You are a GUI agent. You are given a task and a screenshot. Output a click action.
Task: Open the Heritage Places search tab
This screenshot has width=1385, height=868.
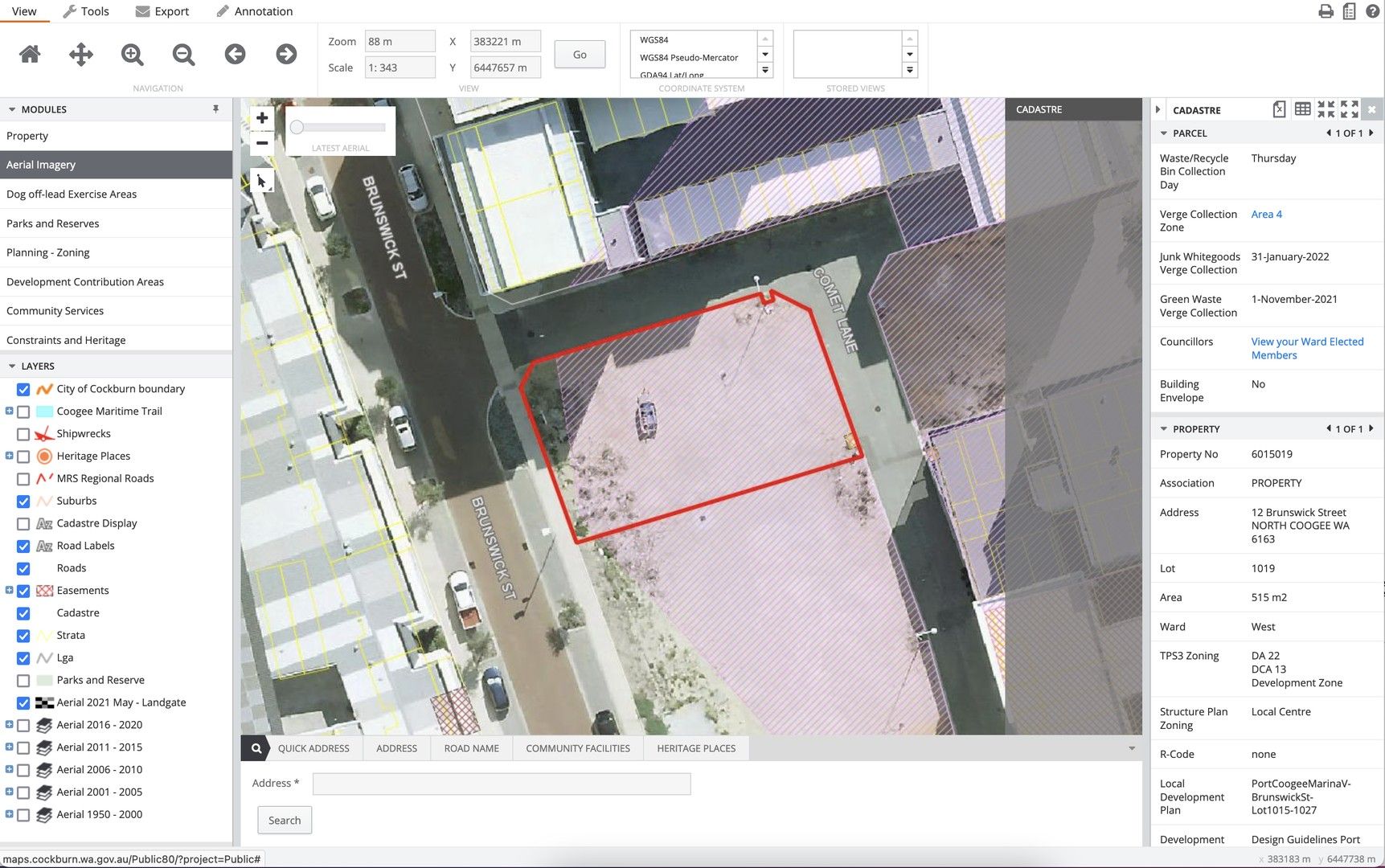[696, 747]
